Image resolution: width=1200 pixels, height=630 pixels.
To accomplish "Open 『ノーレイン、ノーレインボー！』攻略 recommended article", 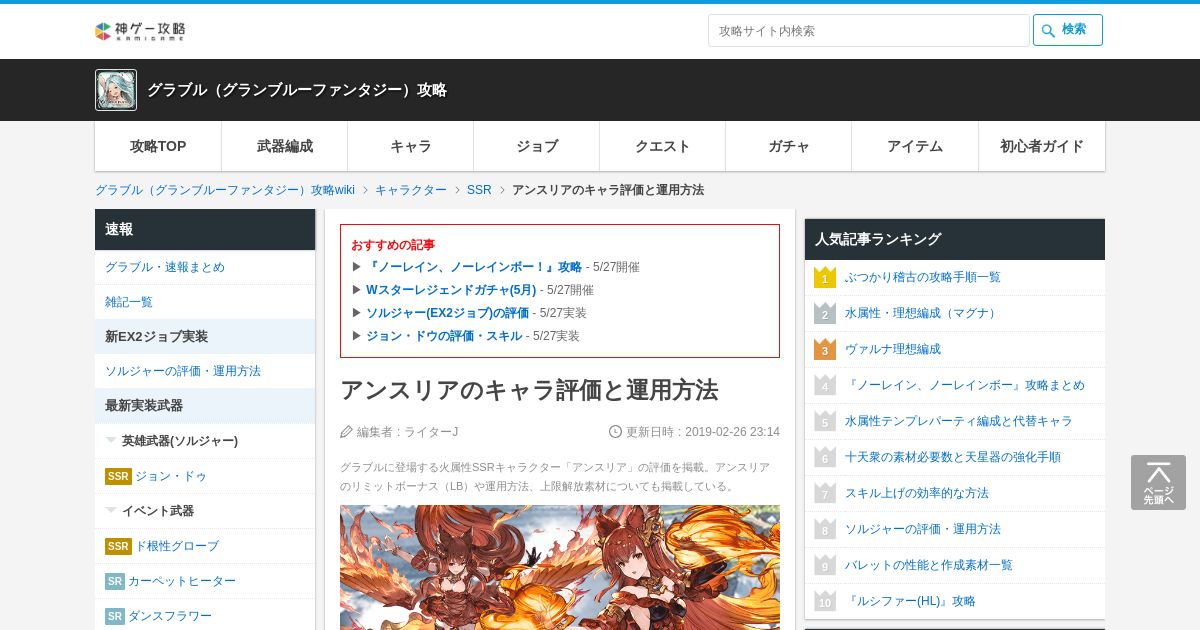I will 474,267.
